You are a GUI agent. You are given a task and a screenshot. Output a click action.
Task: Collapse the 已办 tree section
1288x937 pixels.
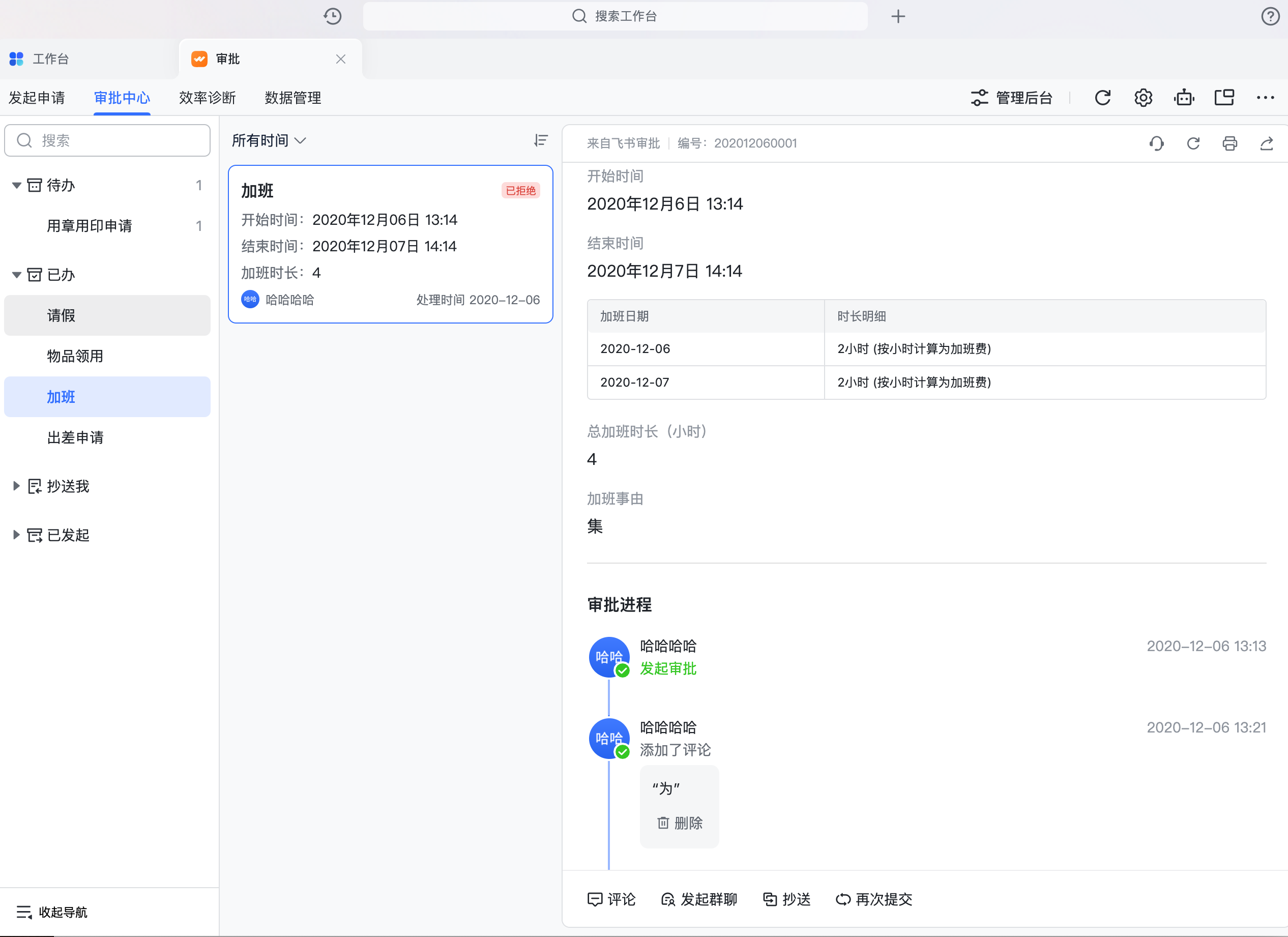[x=16, y=275]
